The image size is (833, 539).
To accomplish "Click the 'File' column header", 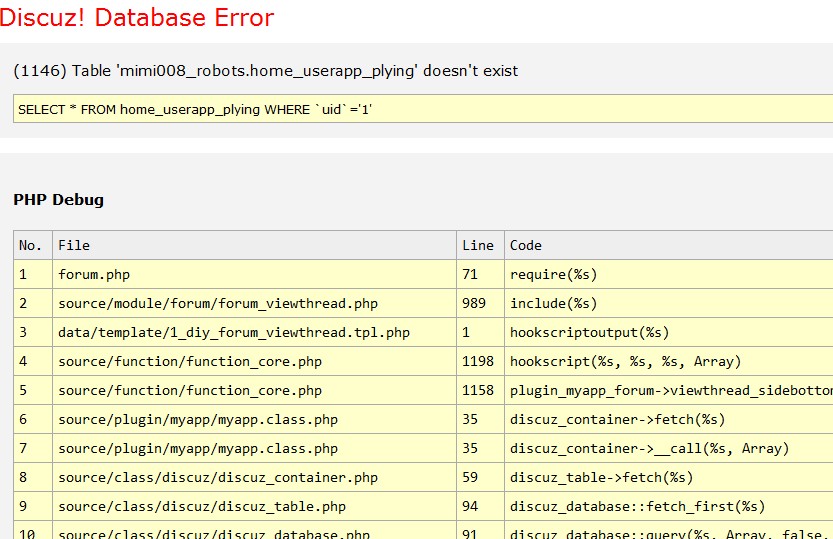I will pos(254,245).
